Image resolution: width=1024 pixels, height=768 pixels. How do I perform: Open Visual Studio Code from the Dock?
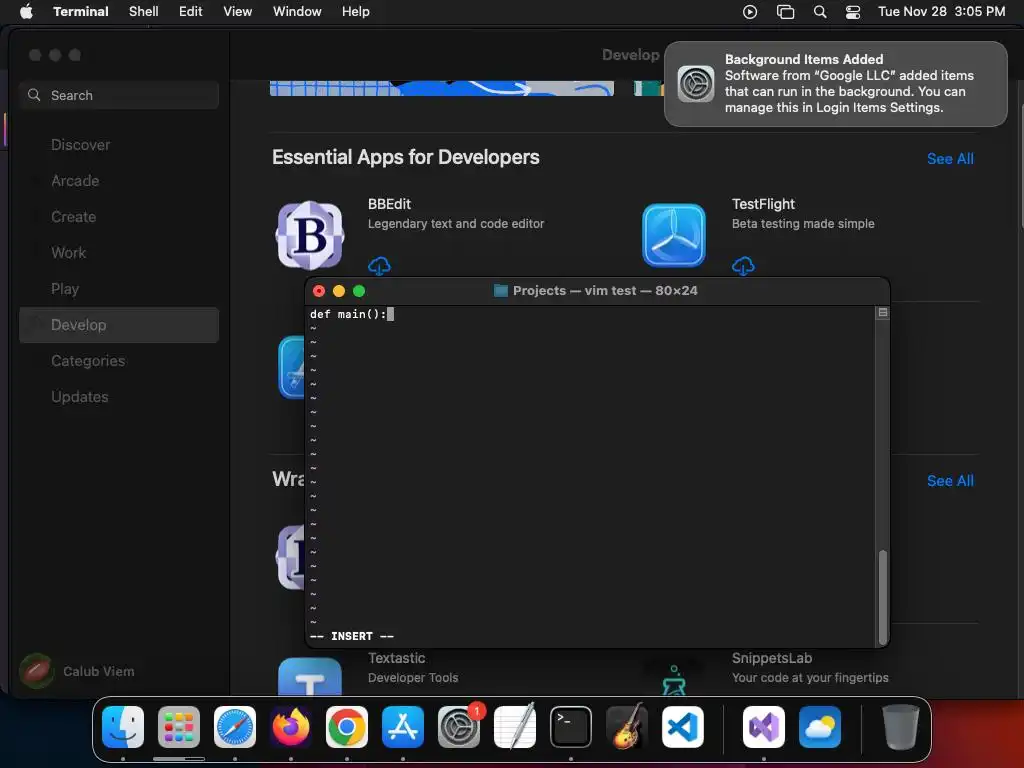(x=682, y=727)
